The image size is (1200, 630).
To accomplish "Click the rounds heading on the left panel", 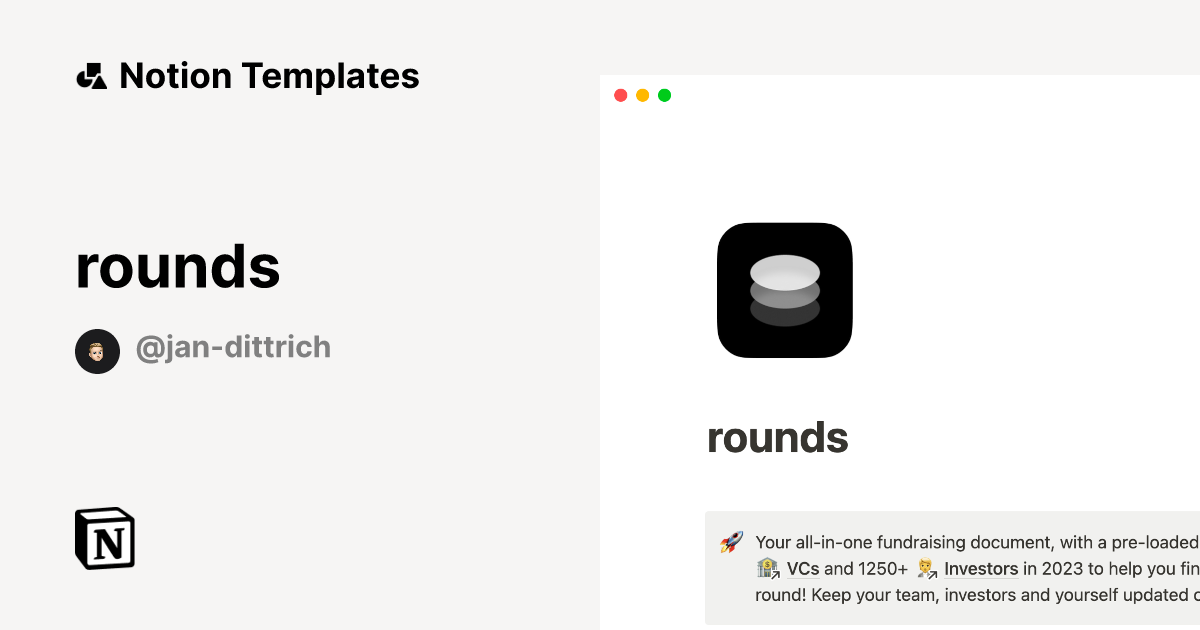I will point(177,267).
